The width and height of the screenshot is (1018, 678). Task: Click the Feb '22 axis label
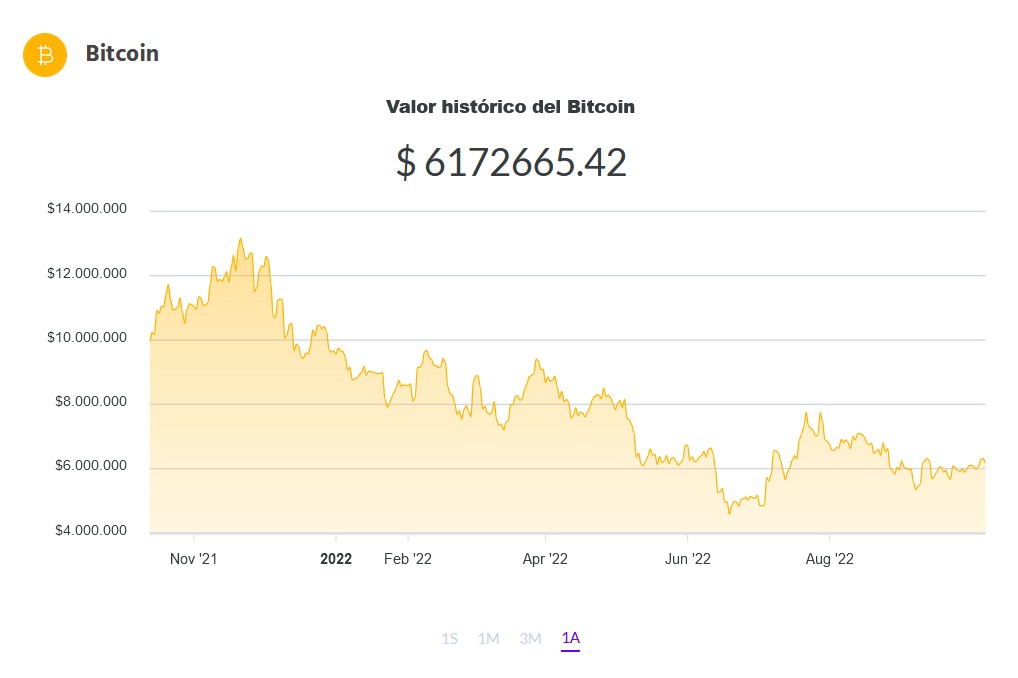pyautogui.click(x=408, y=559)
